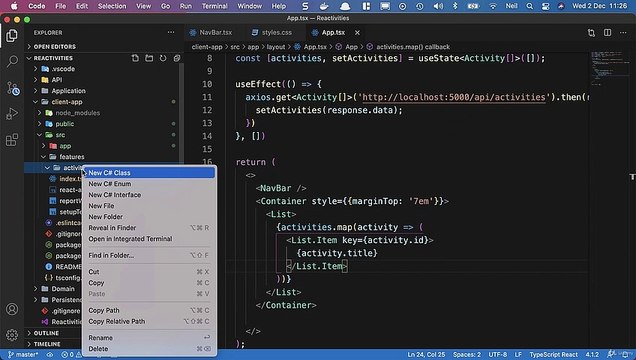Choose Reveal in Finder
This screenshot has width=636, height=360.
tap(149, 228)
